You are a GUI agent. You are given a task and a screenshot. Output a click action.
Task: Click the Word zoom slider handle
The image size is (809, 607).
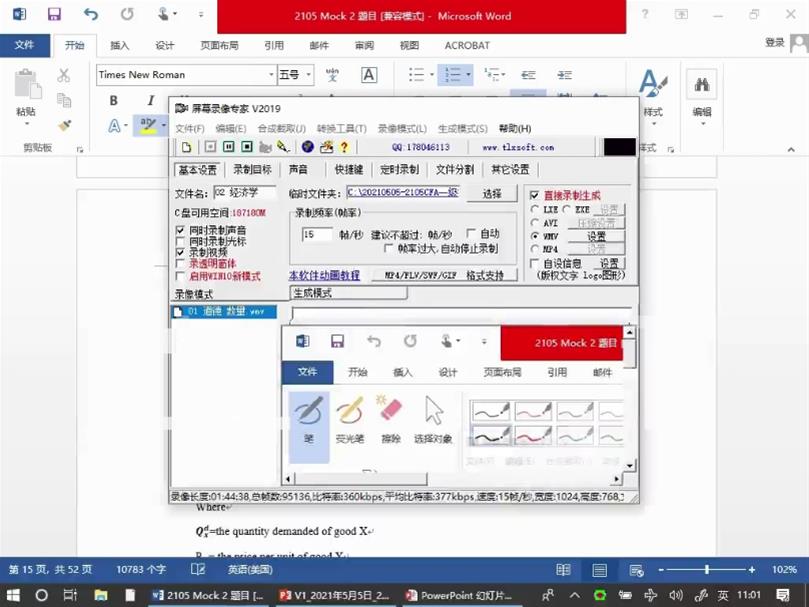tap(707, 570)
